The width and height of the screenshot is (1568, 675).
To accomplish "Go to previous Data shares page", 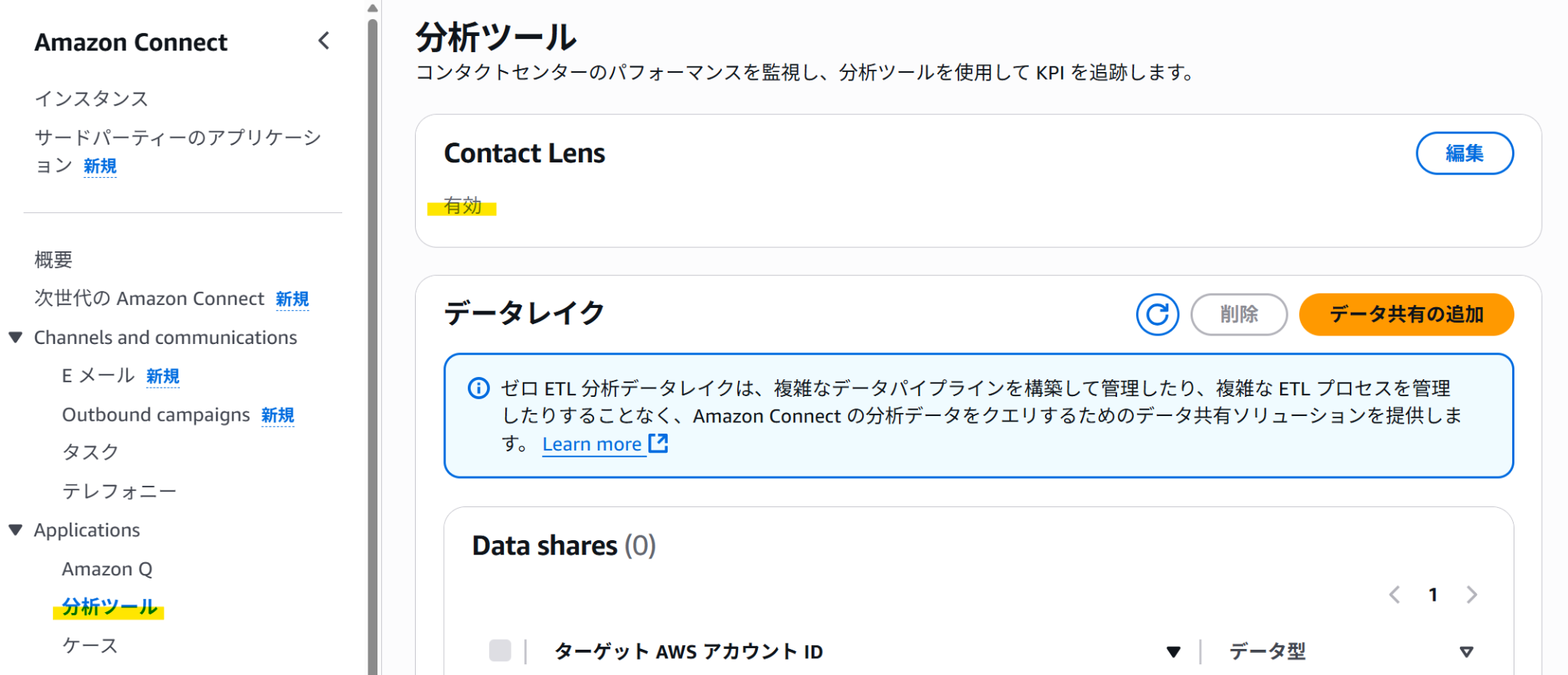I will pyautogui.click(x=1394, y=595).
